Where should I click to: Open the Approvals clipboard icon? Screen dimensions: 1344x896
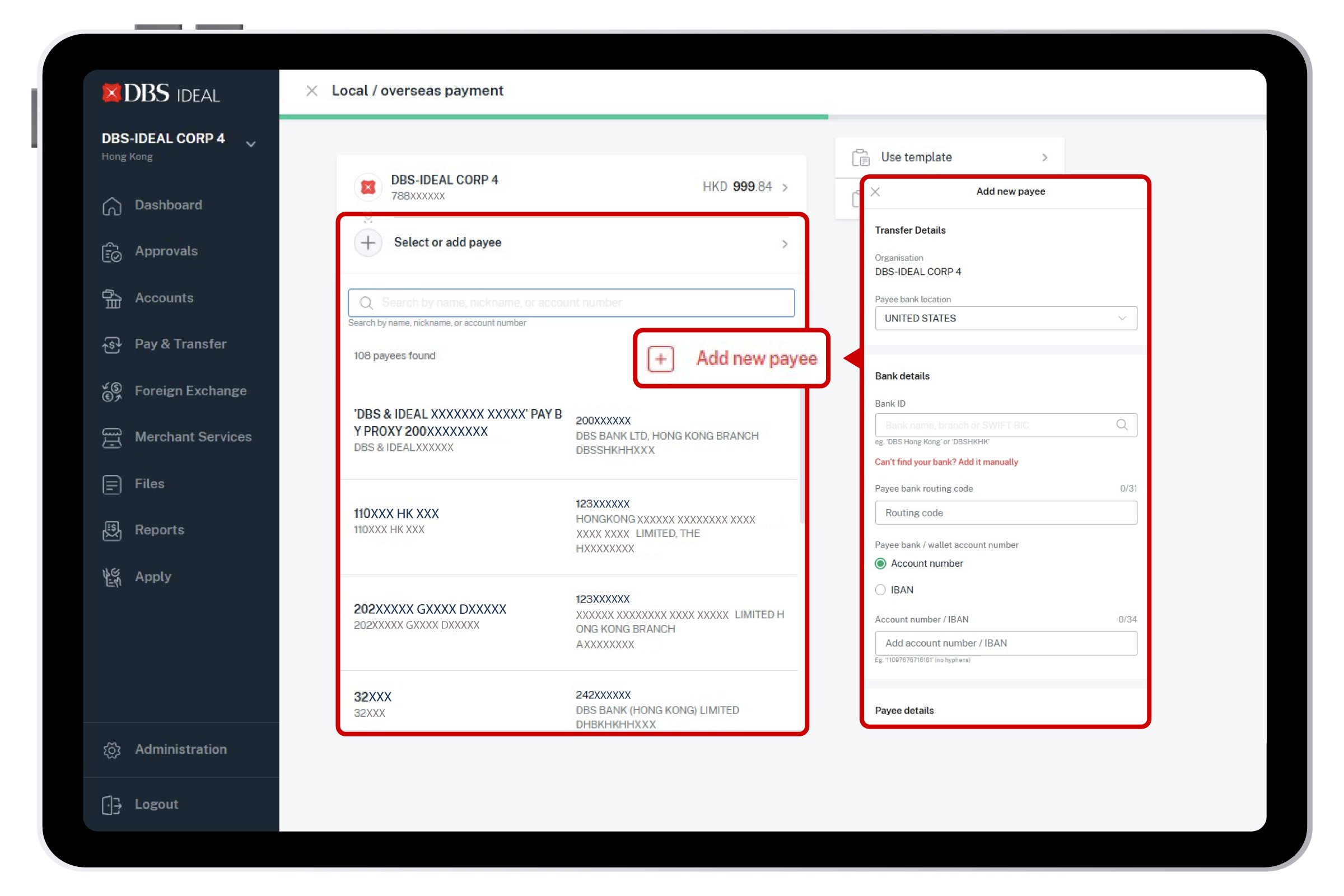[112, 252]
